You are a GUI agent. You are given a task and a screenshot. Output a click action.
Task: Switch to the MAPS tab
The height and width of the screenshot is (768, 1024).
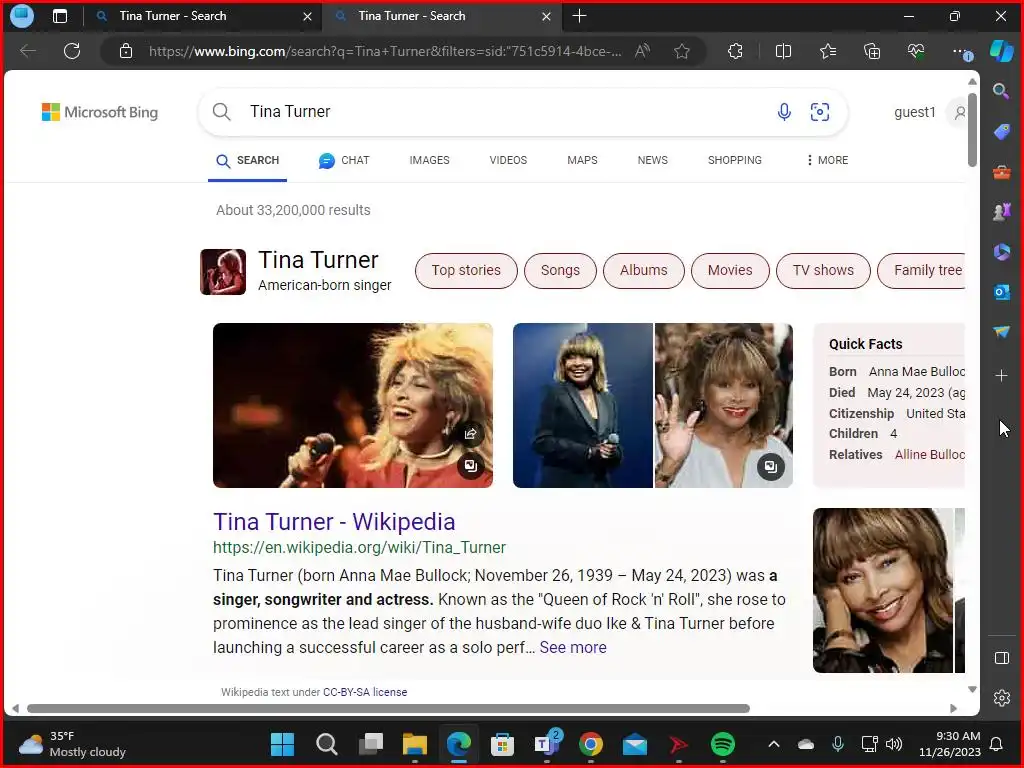coord(582,160)
